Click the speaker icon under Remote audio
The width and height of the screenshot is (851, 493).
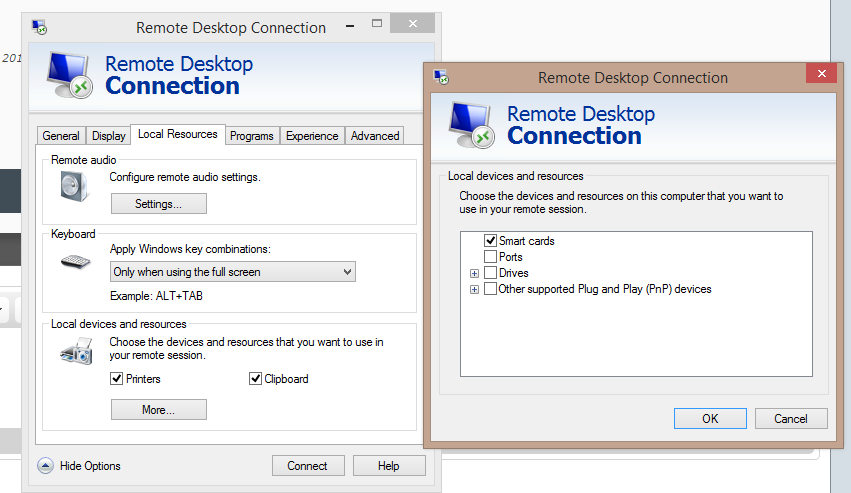click(x=74, y=186)
